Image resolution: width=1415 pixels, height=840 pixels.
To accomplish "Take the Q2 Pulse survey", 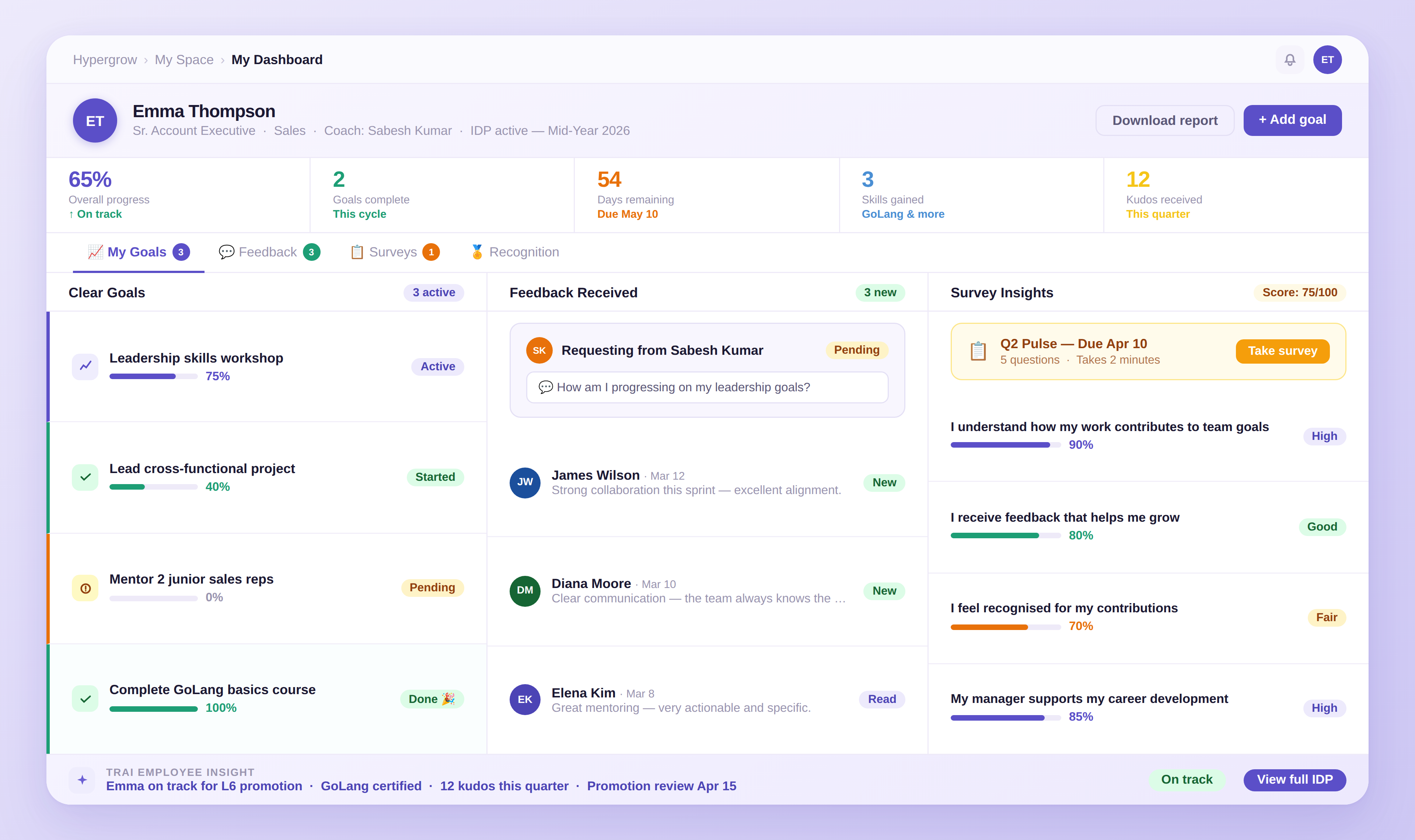I will pyautogui.click(x=1282, y=351).
